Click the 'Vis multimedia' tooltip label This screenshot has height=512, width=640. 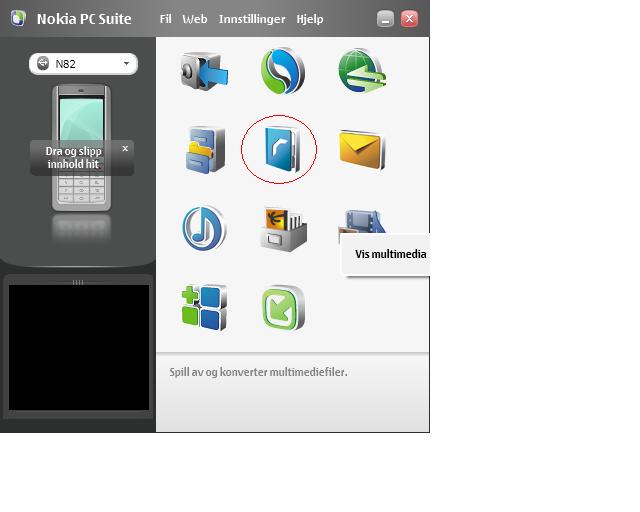391,254
